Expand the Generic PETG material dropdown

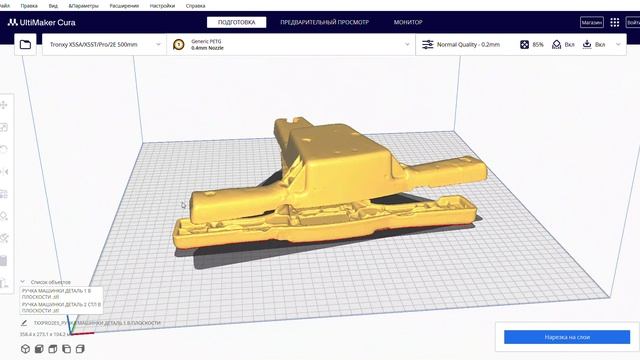point(407,44)
